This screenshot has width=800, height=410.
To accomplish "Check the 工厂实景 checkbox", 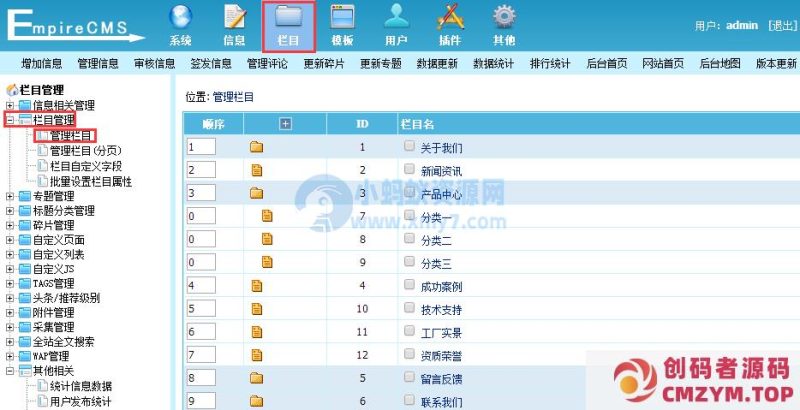I will [409, 331].
